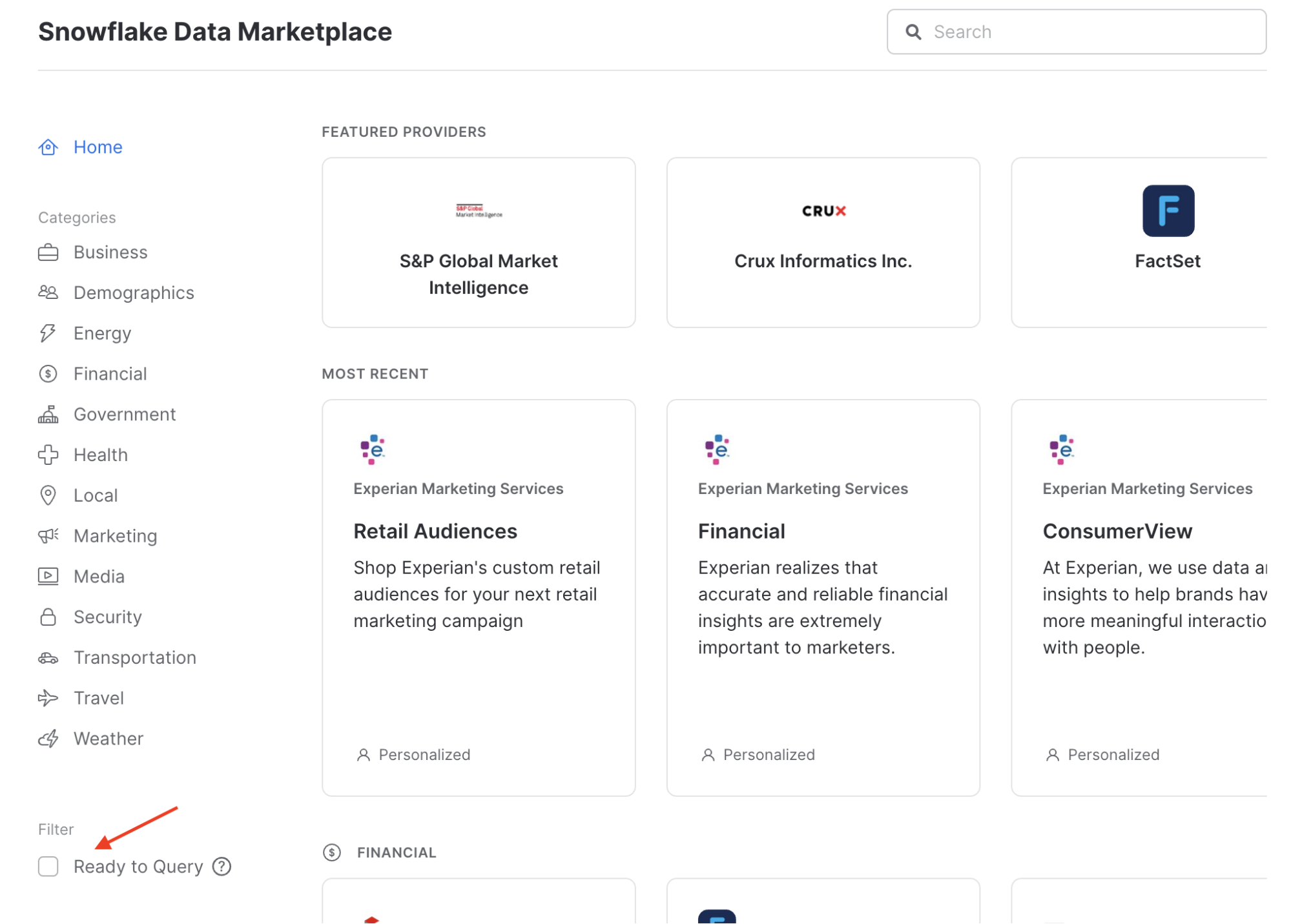Select the Financial category
Screen dimensions: 1291x924
point(110,374)
